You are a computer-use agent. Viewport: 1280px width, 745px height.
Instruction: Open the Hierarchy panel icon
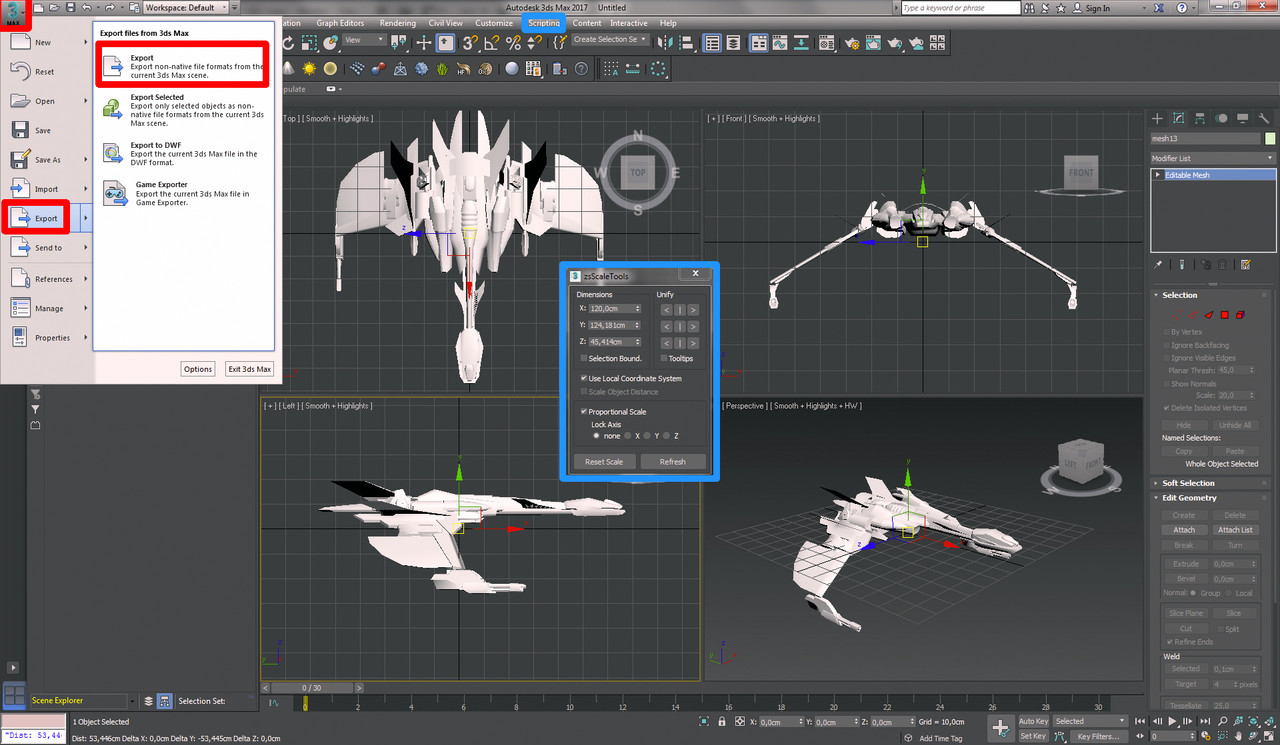pyautogui.click(x=1200, y=118)
